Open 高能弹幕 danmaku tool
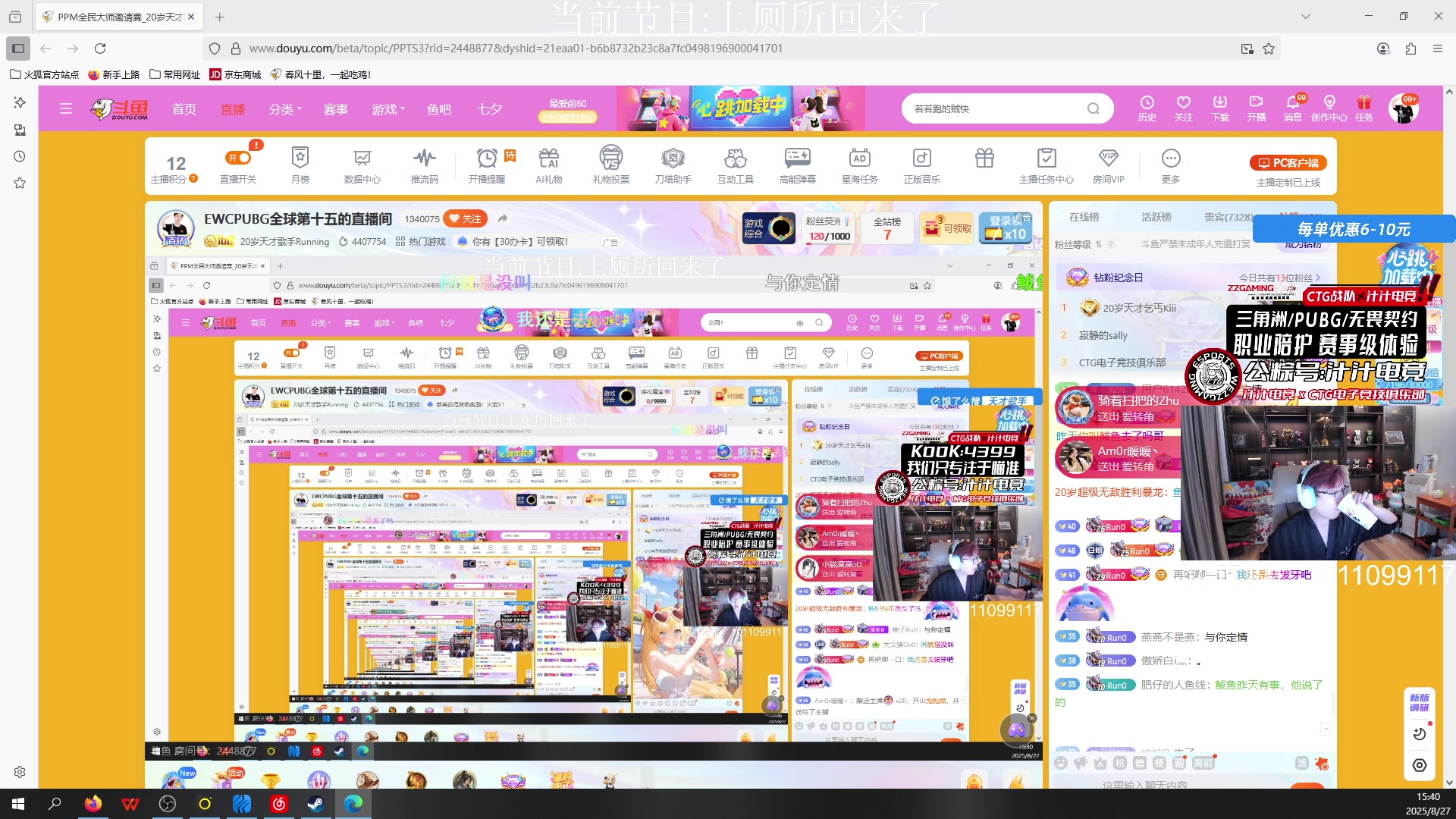Viewport: 1456px width, 819px height. tap(798, 165)
